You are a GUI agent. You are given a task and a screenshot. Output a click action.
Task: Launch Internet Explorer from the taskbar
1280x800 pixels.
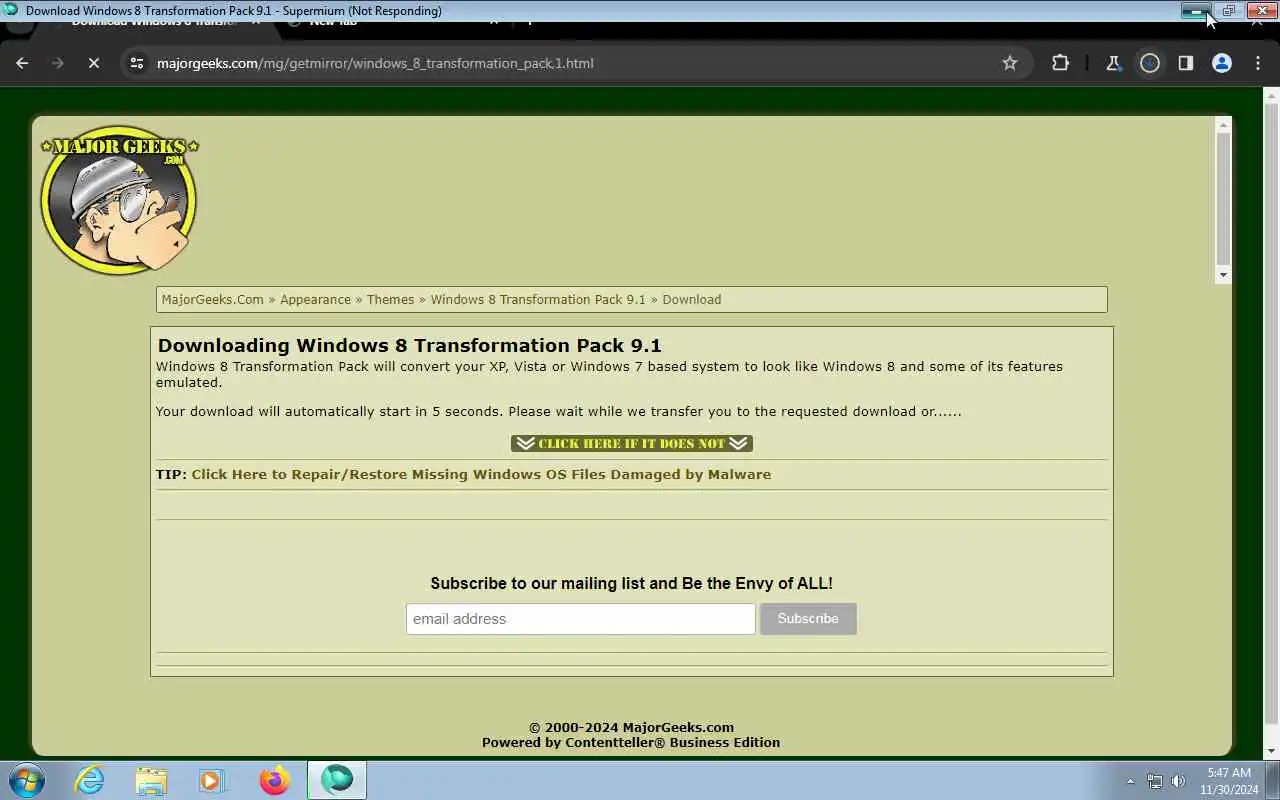(x=90, y=780)
